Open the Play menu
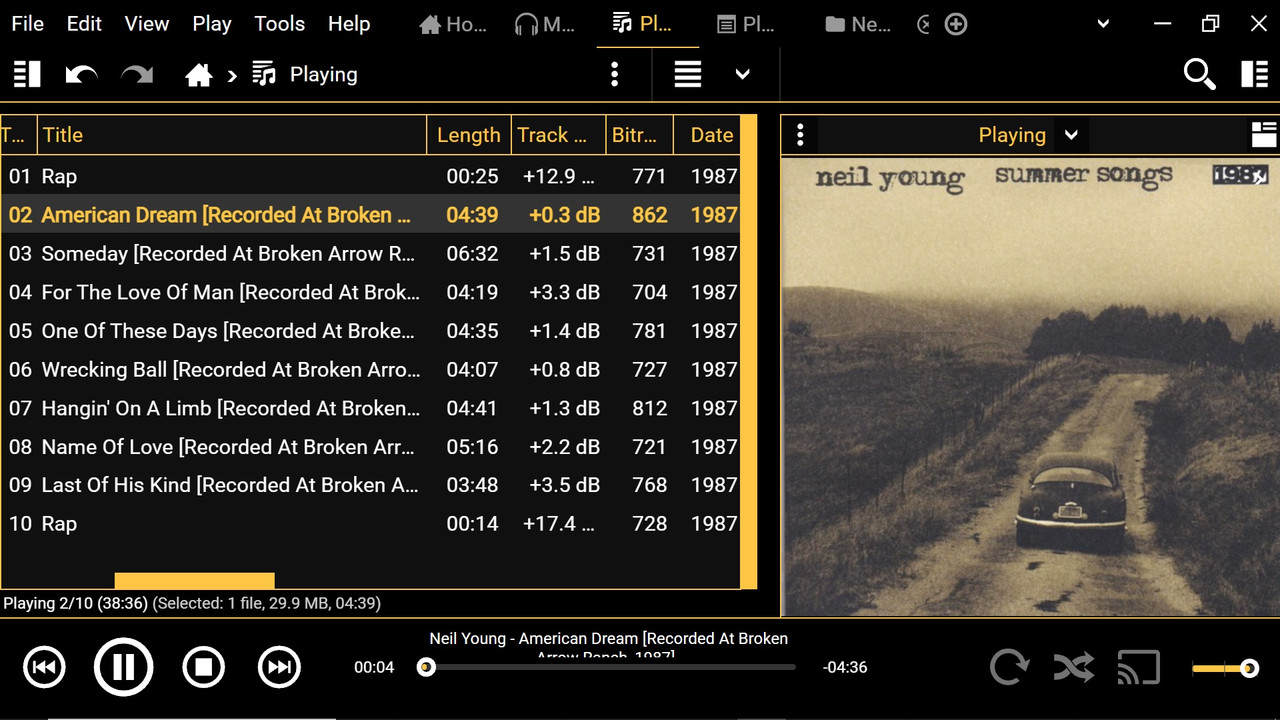 pyautogui.click(x=212, y=24)
